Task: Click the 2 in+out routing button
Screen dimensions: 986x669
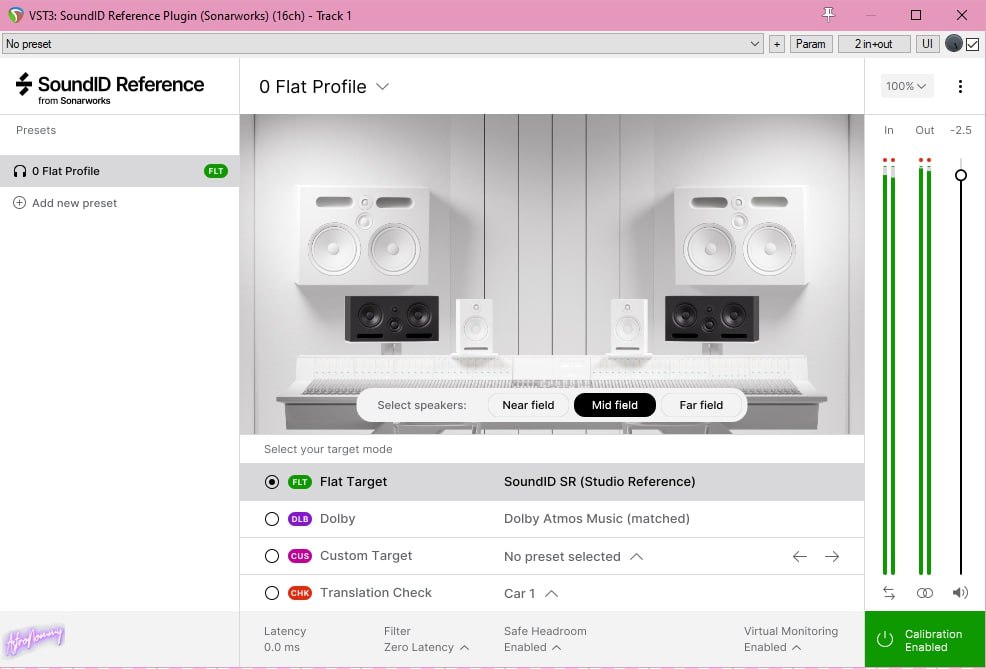Action: click(x=873, y=44)
